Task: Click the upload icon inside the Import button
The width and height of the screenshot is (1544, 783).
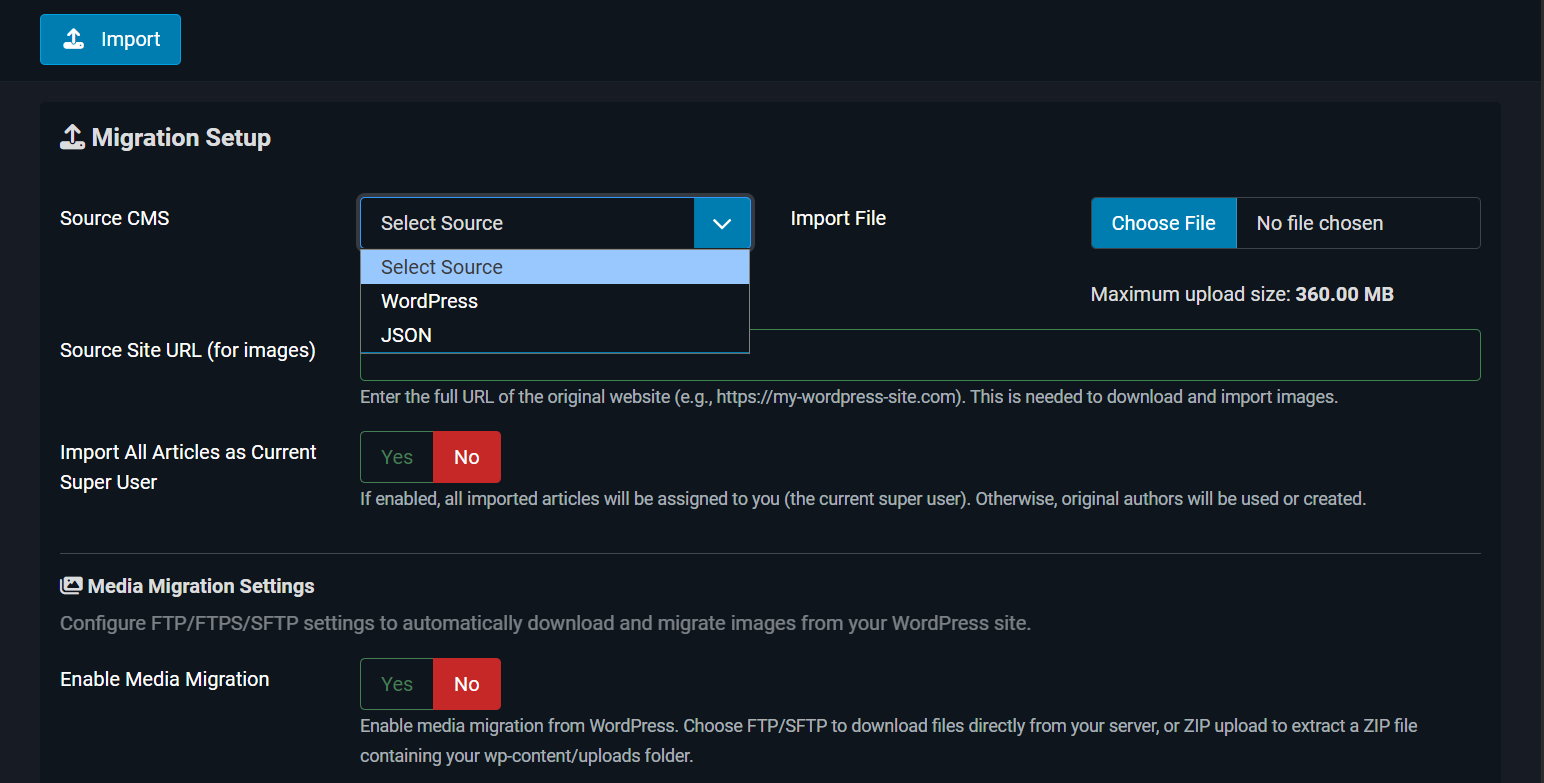Action: (x=73, y=39)
